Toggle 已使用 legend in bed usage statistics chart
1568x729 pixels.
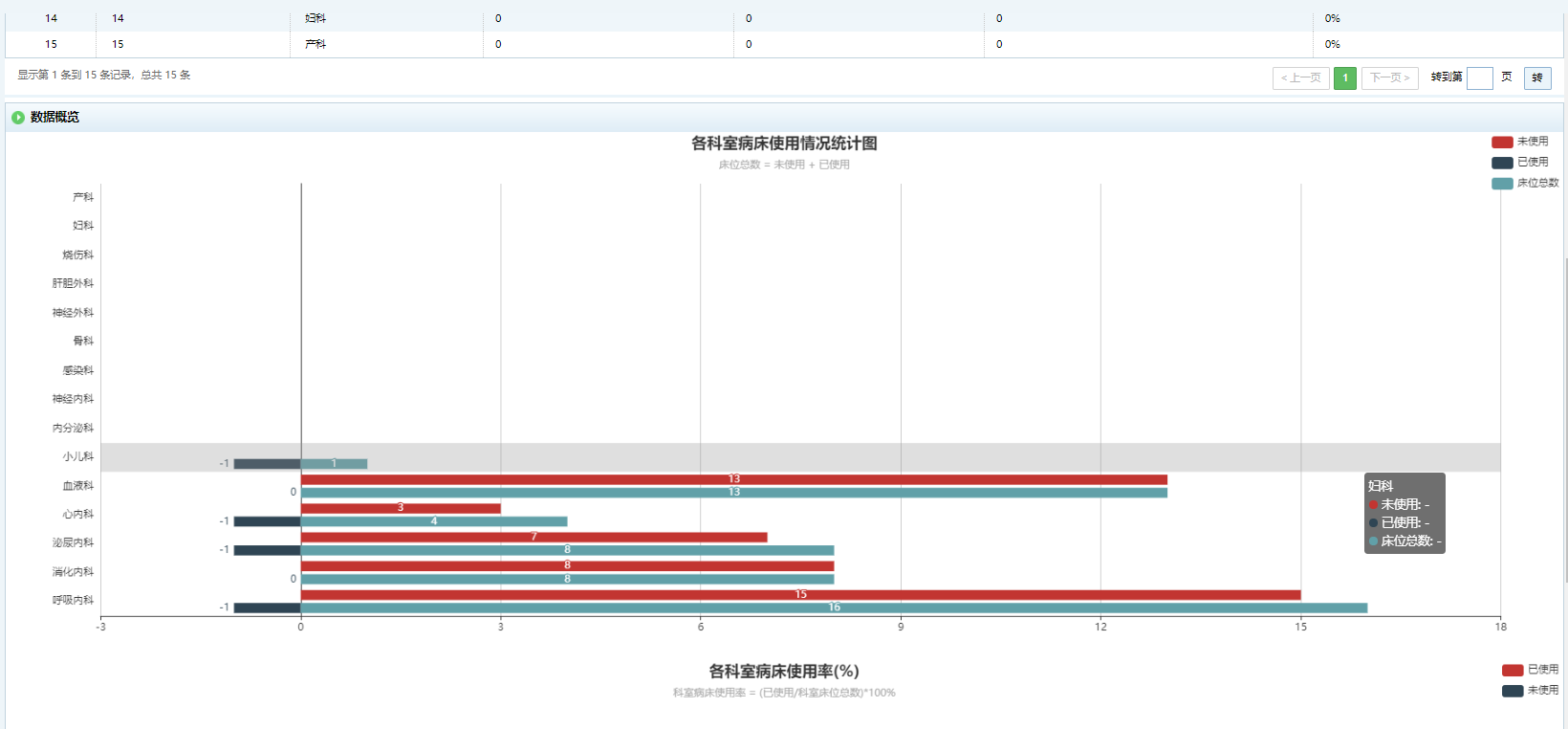tap(1520, 163)
